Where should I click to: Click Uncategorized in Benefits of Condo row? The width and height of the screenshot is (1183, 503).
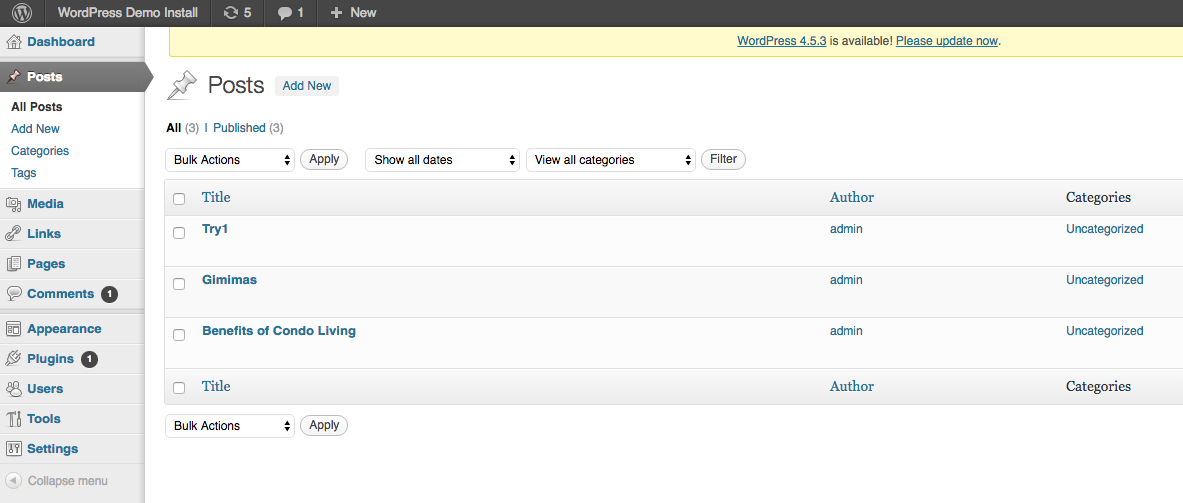coord(1105,331)
